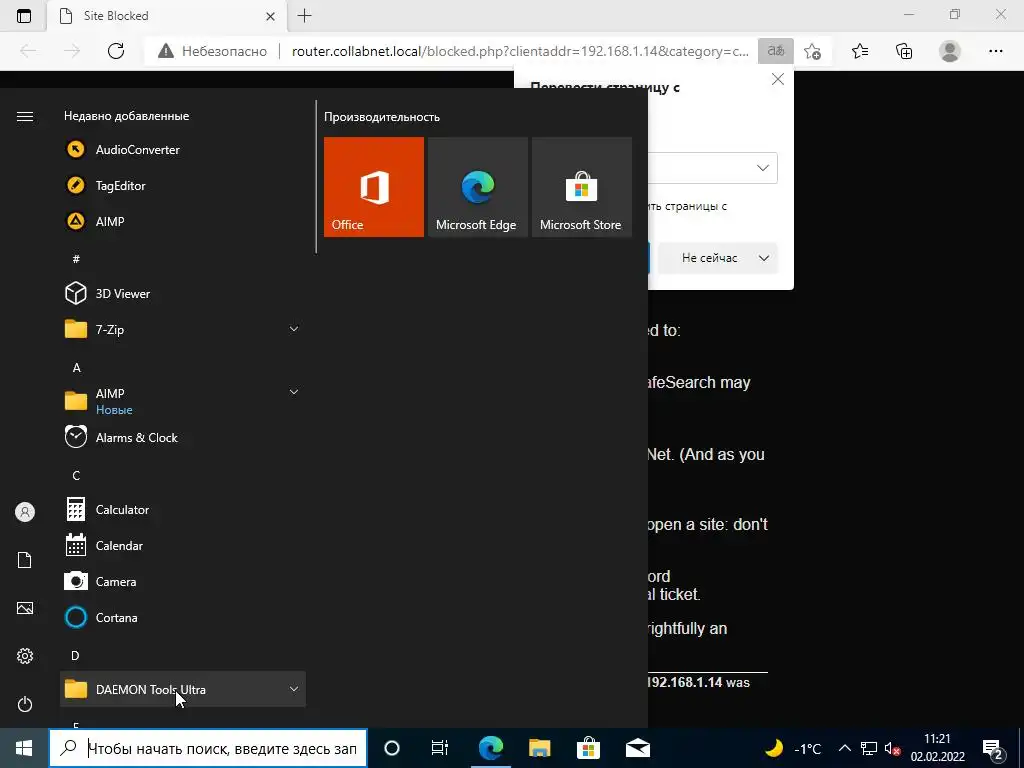Open Collections in Edge toolbar
1024x768 pixels.
[904, 51]
